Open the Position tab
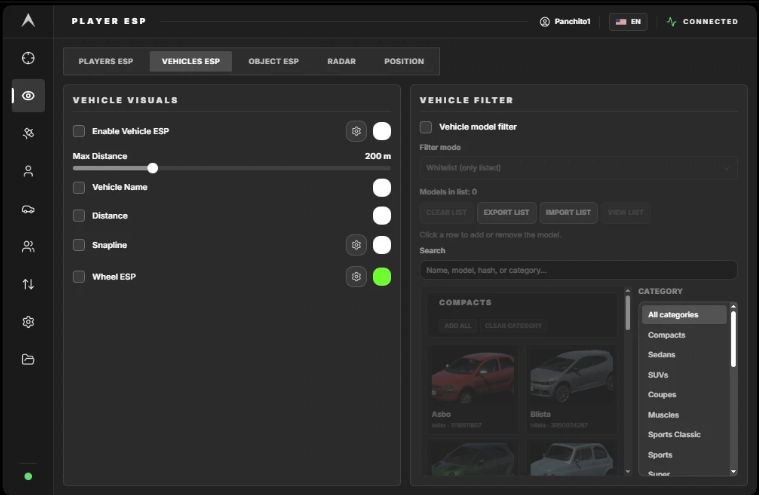759x495 pixels. tap(404, 61)
